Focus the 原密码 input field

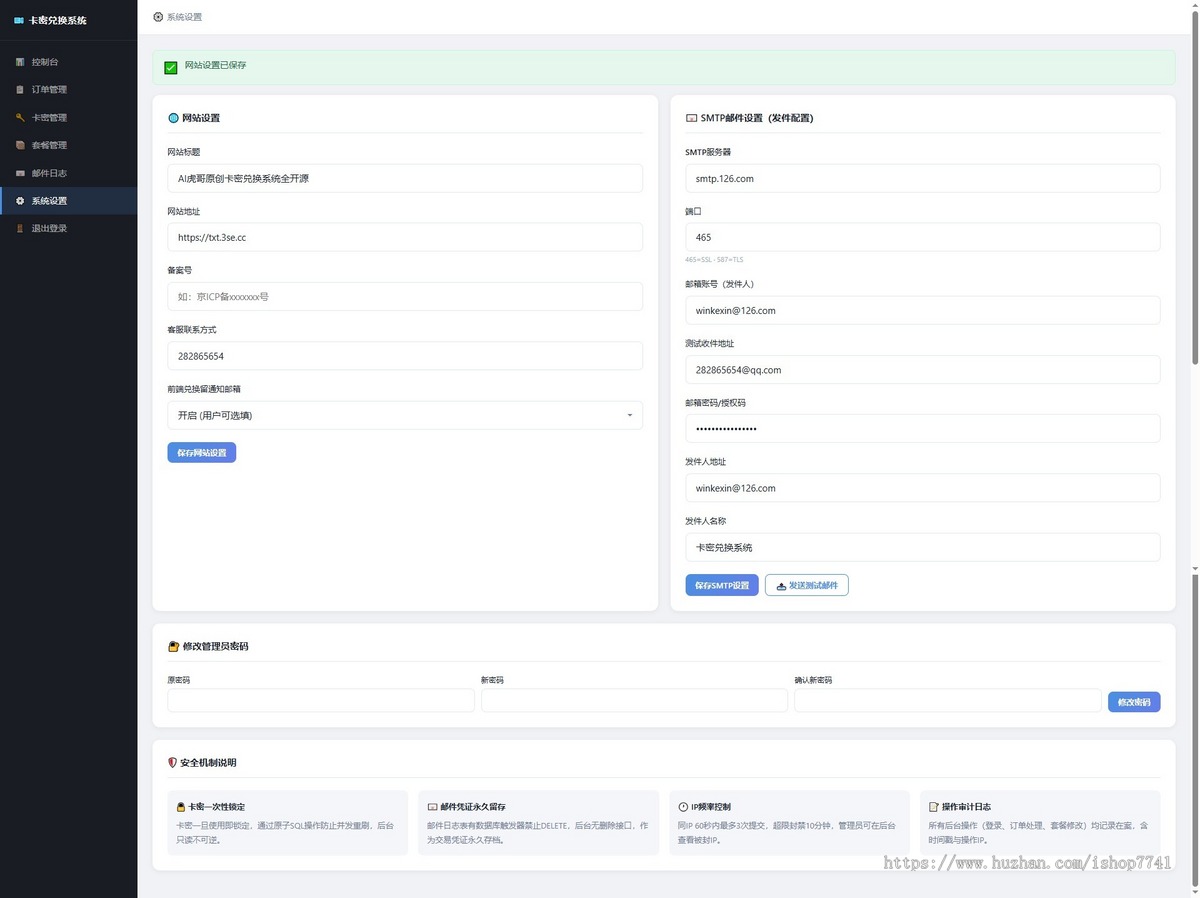coord(321,700)
